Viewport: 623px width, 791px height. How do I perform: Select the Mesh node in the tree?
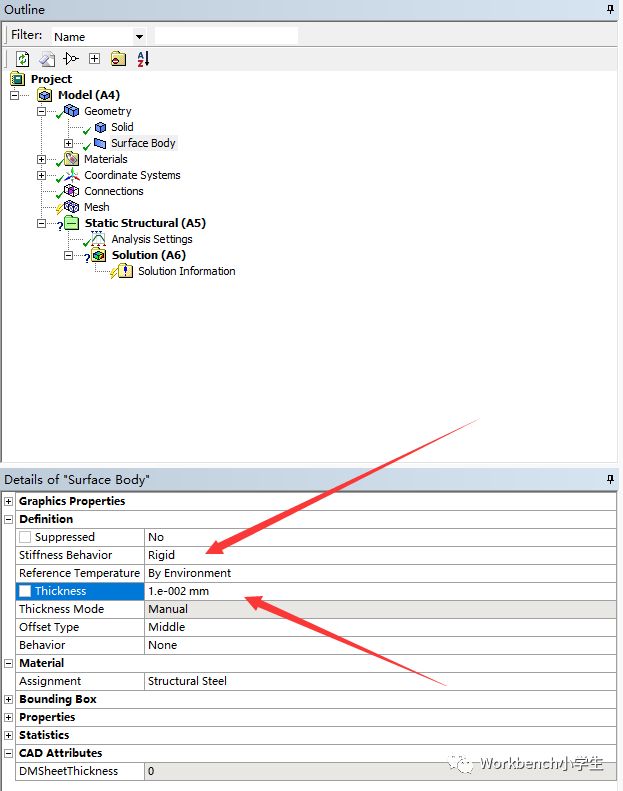pyautogui.click(x=96, y=207)
